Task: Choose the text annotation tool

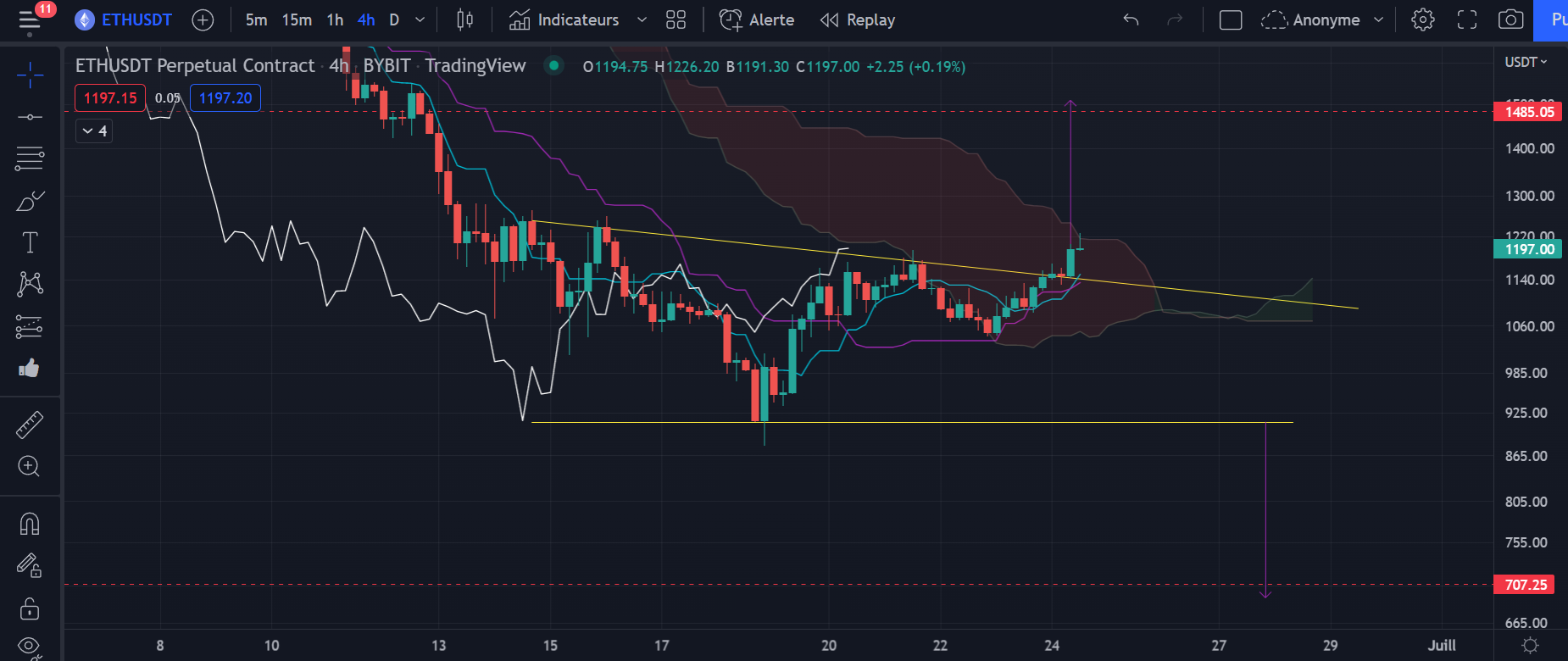Action: point(30,243)
